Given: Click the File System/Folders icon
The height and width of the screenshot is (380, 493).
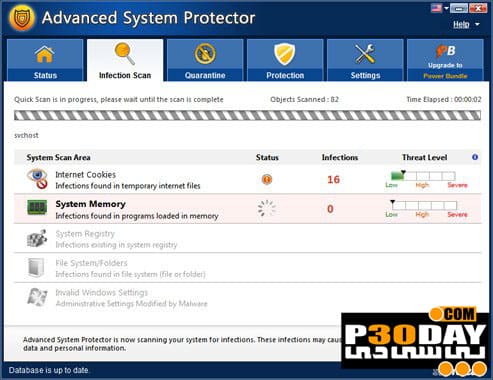Looking at the screenshot, I should click(37, 267).
